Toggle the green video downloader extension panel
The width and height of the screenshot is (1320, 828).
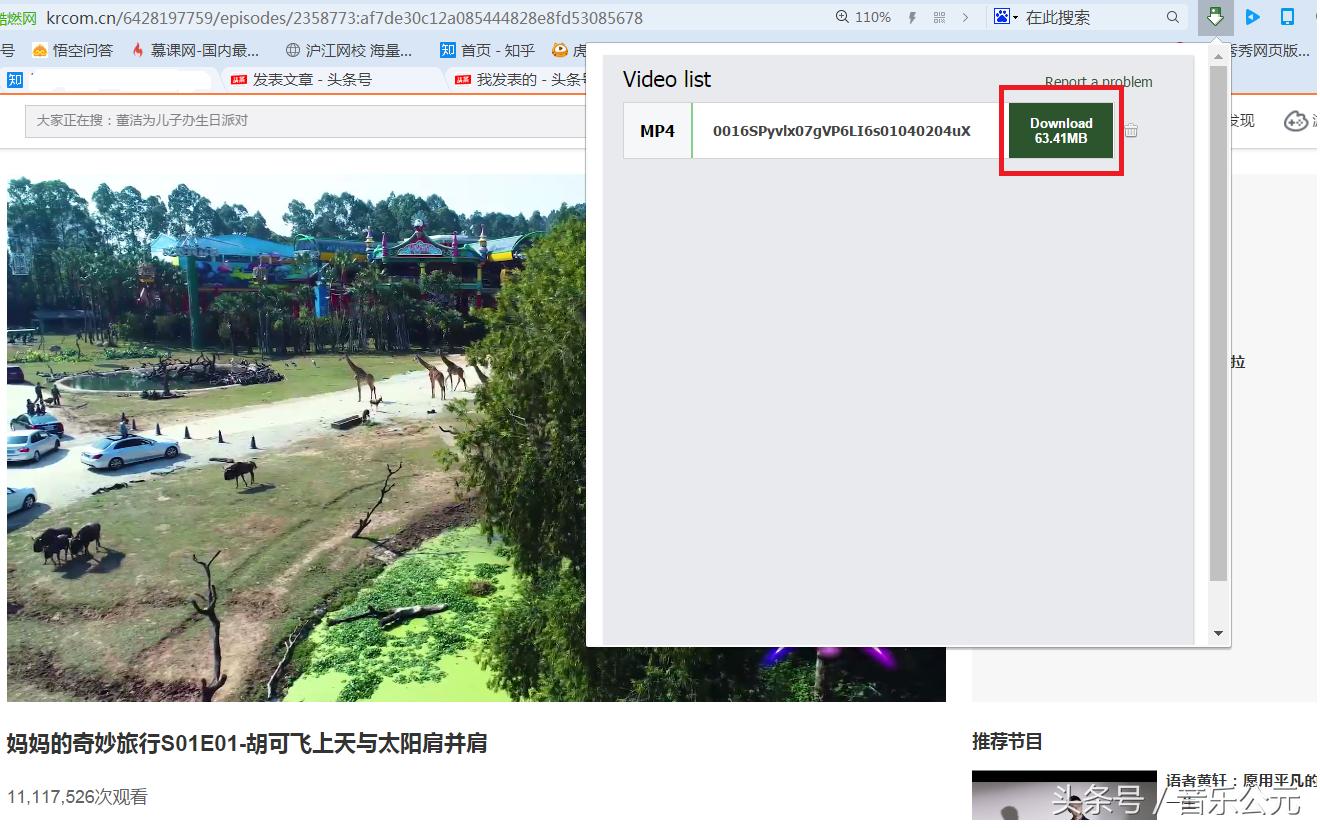coord(1216,17)
